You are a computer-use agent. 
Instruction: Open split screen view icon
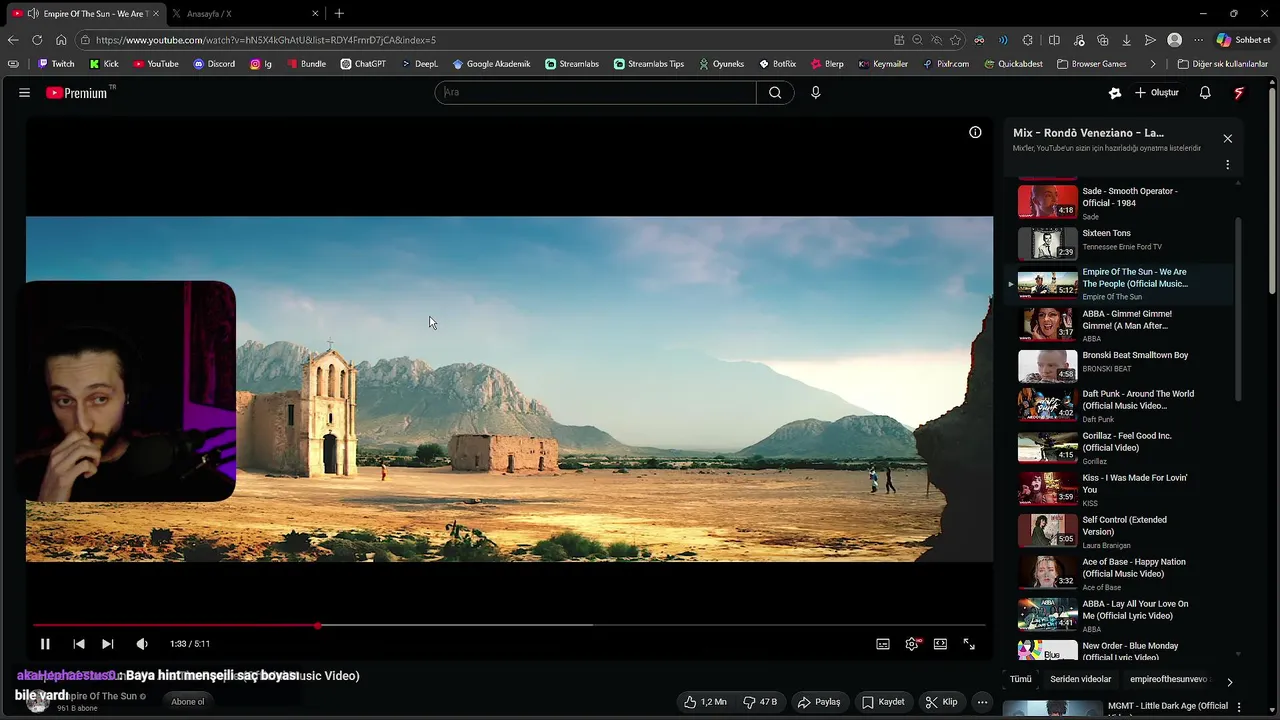pyautogui.click(x=1054, y=40)
